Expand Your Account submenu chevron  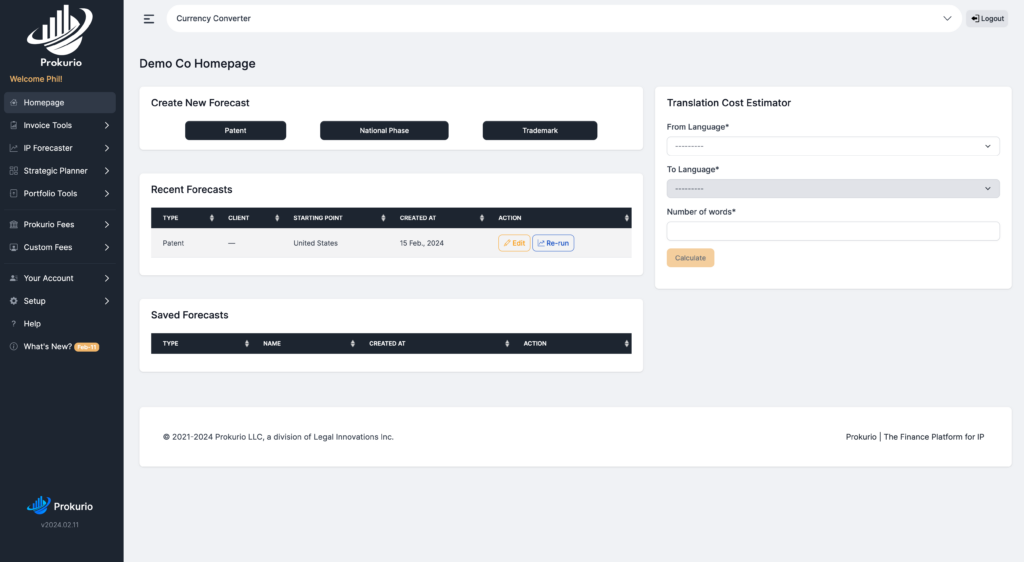(x=107, y=278)
